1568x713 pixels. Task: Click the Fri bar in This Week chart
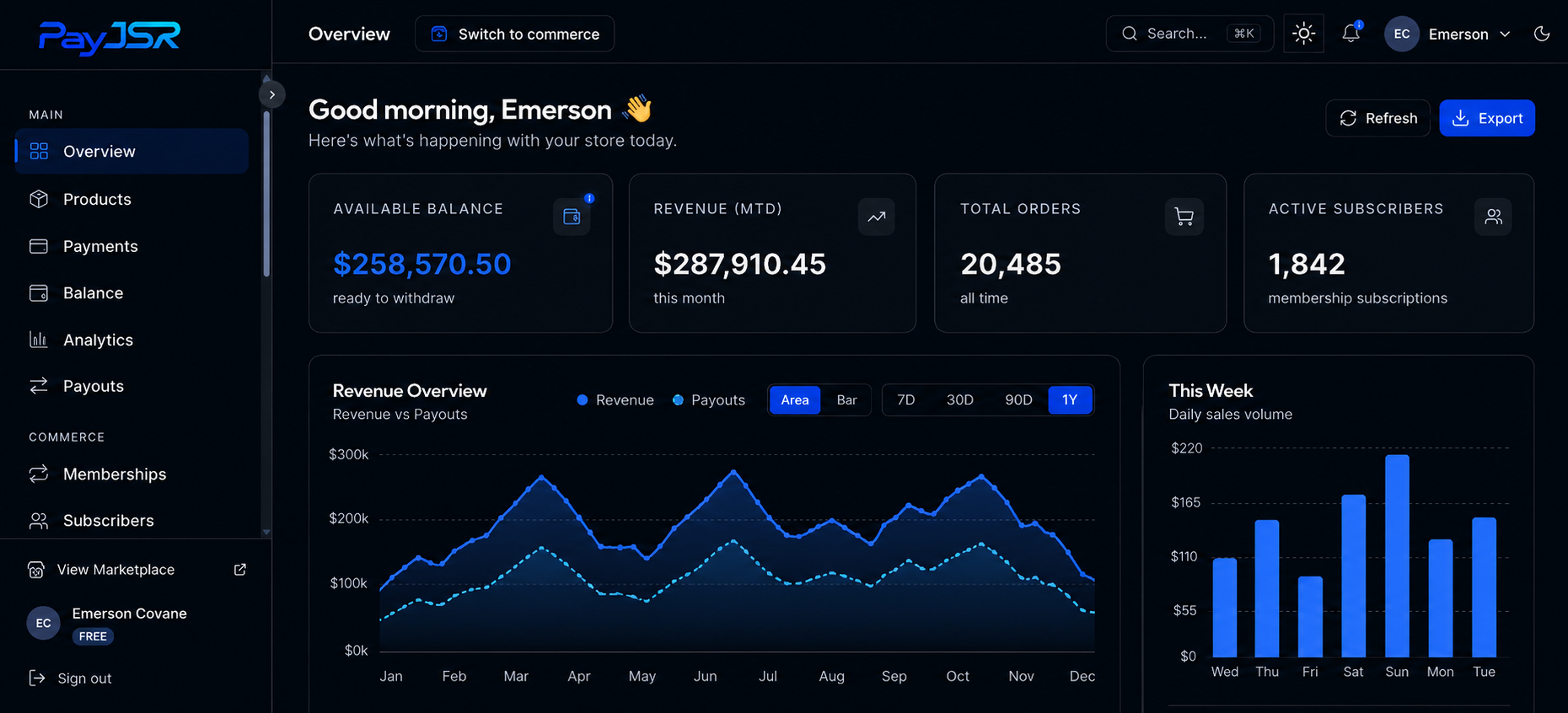1310,616
